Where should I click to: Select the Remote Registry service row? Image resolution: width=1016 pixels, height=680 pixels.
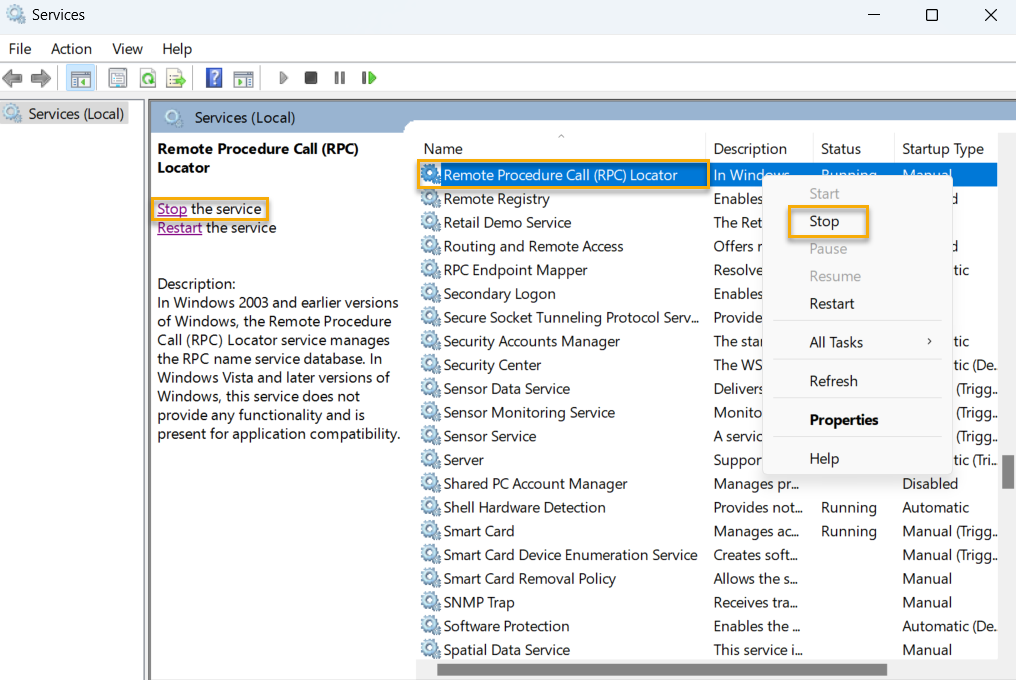[x=497, y=198]
